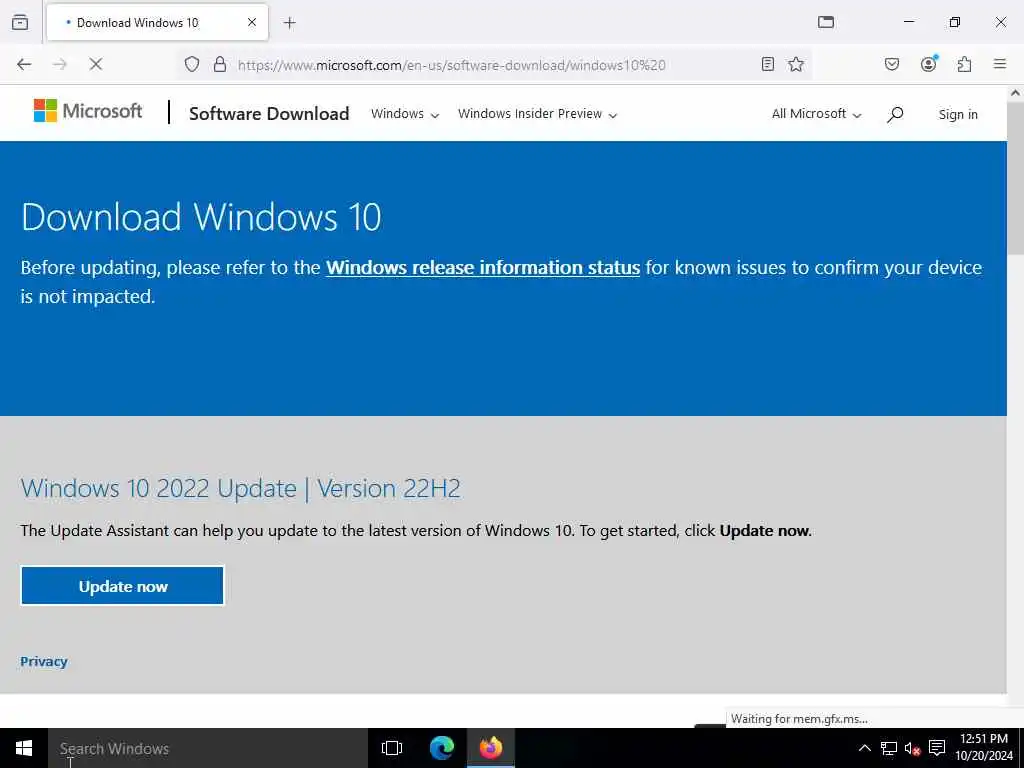Open the Firefox account icon
The width and height of the screenshot is (1024, 768).
(x=929, y=64)
